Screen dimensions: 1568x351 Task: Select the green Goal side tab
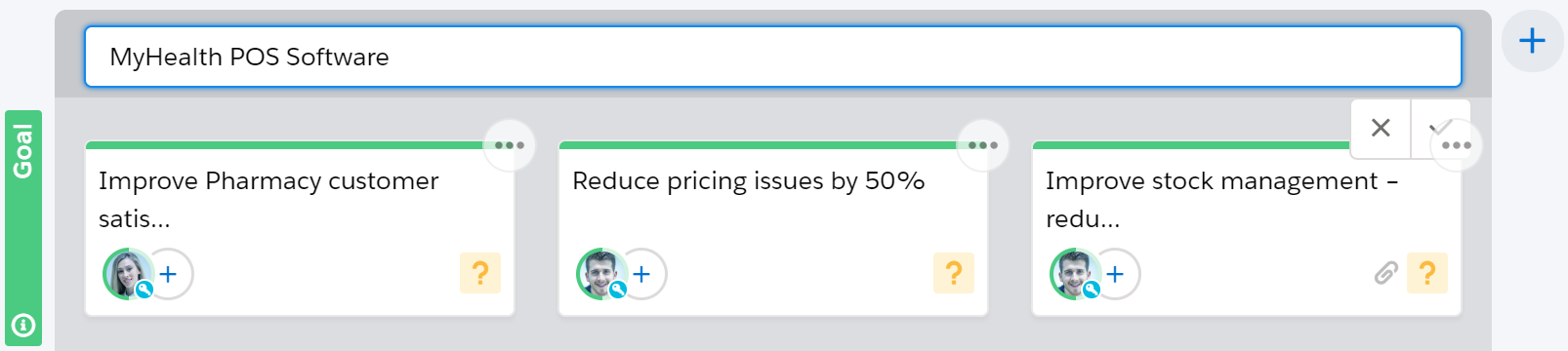23,228
